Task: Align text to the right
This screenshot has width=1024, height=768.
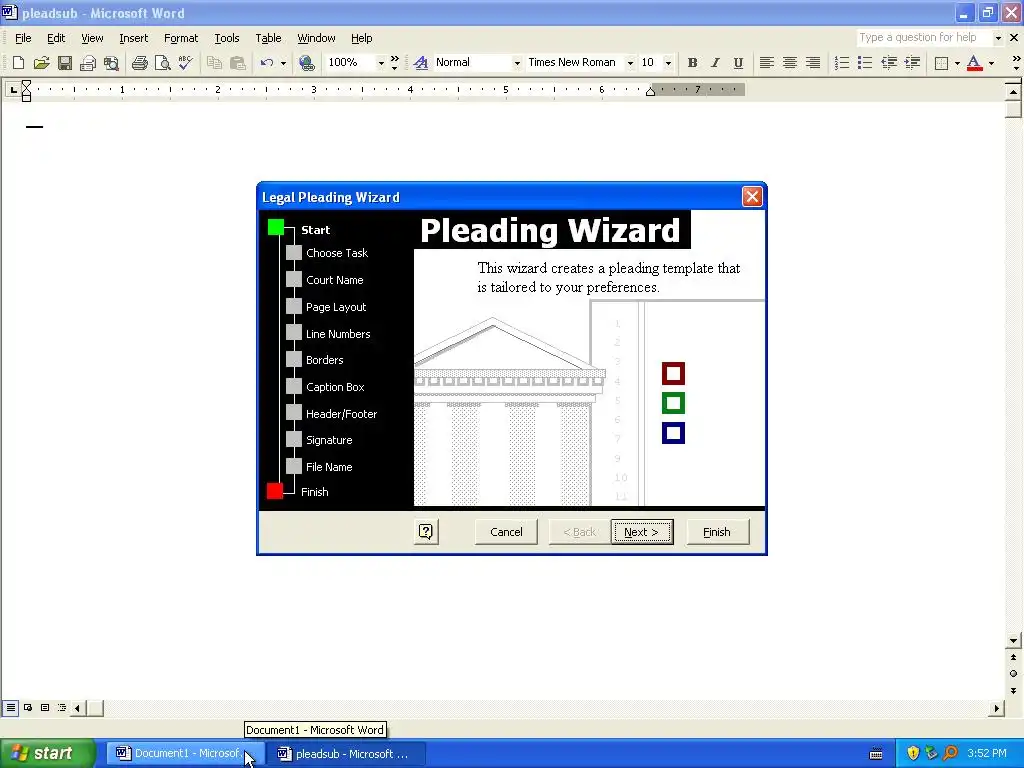Action: tap(813, 63)
